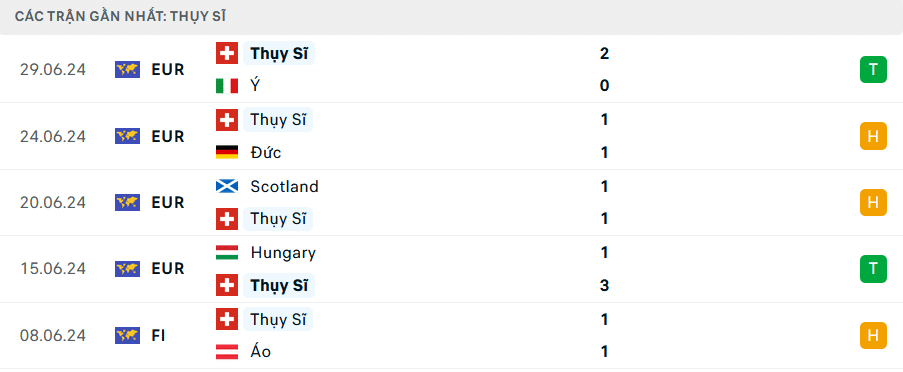Click the Germany flag icon

227,153
